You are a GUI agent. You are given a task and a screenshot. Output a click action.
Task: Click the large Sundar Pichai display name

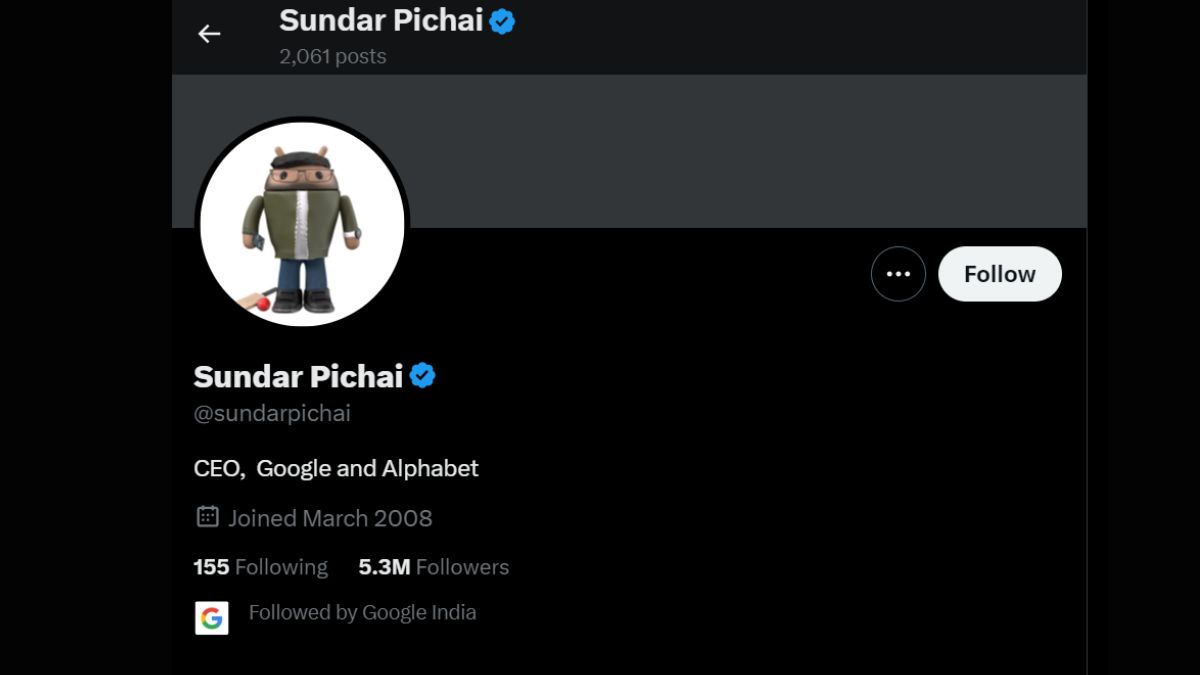click(298, 376)
